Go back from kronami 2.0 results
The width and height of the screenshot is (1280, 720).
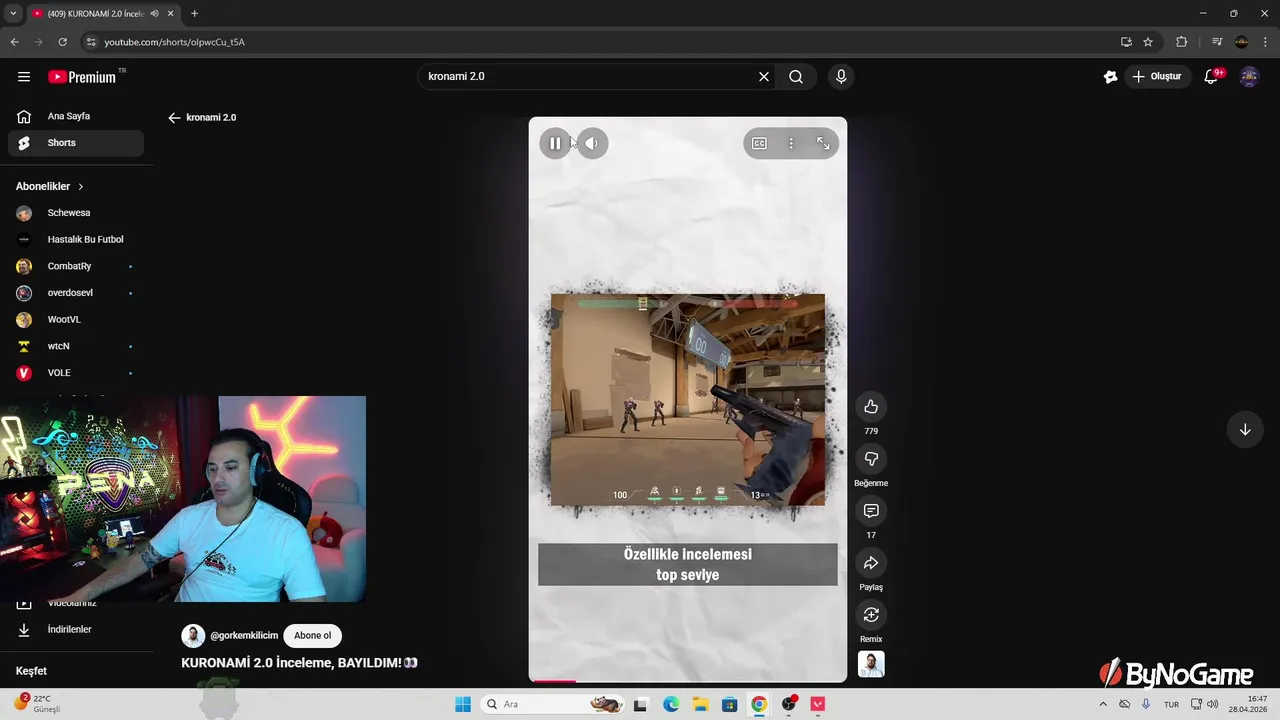point(174,117)
